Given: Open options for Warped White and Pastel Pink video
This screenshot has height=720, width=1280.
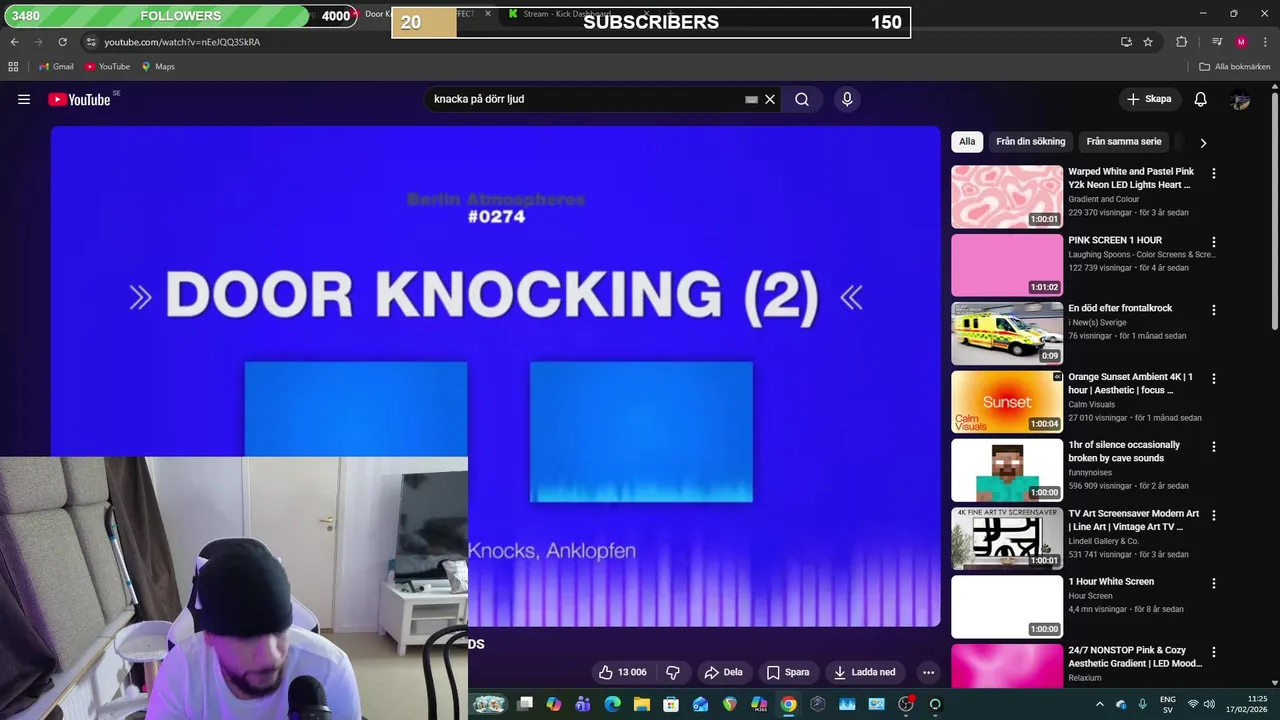Looking at the screenshot, I should (x=1214, y=173).
